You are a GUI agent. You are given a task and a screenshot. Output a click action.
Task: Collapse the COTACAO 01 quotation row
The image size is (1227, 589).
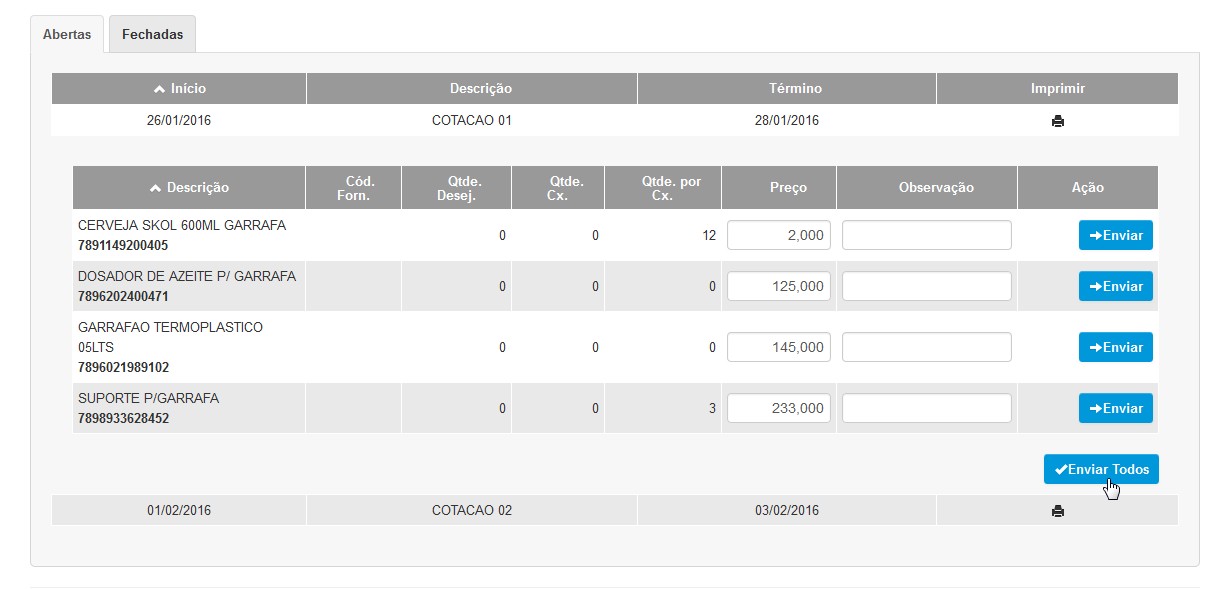click(x=615, y=121)
